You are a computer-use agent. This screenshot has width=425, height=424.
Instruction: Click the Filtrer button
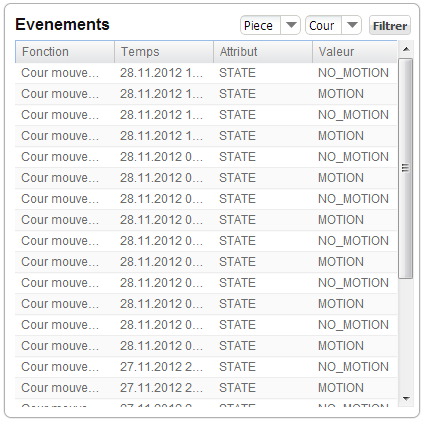(390, 26)
